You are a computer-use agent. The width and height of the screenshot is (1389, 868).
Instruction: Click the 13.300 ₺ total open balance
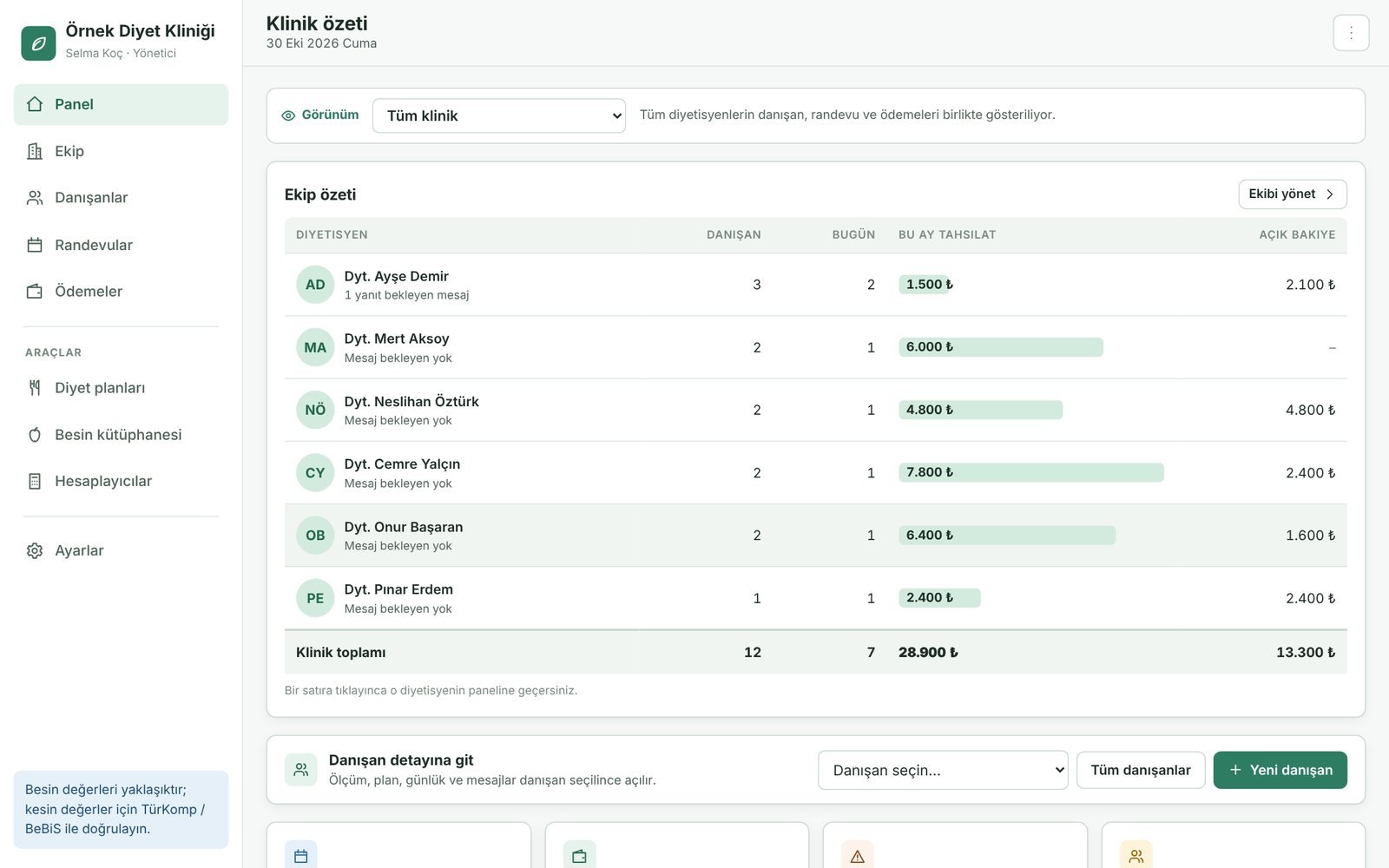[1307, 653]
